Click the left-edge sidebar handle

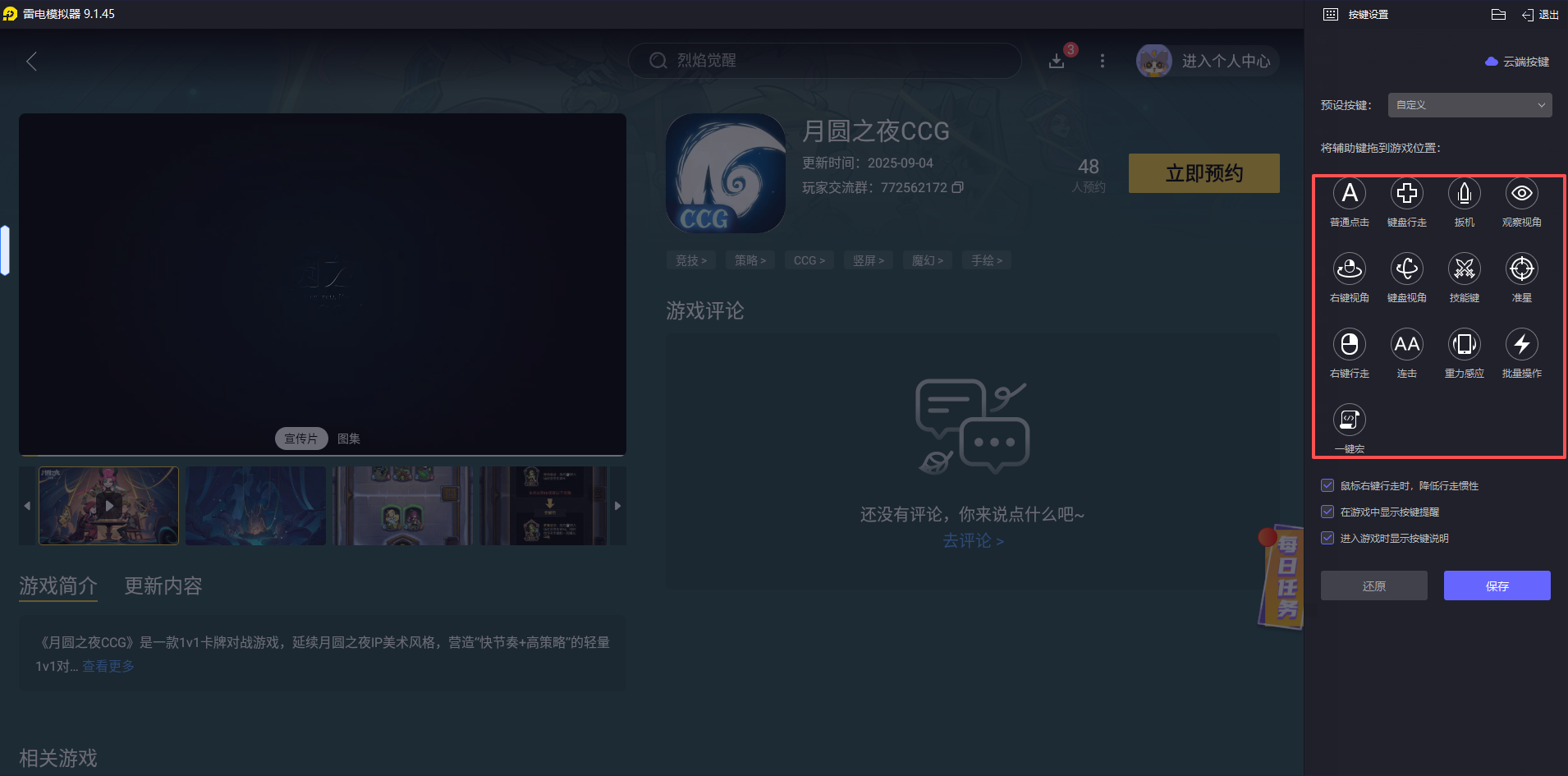[x=5, y=250]
